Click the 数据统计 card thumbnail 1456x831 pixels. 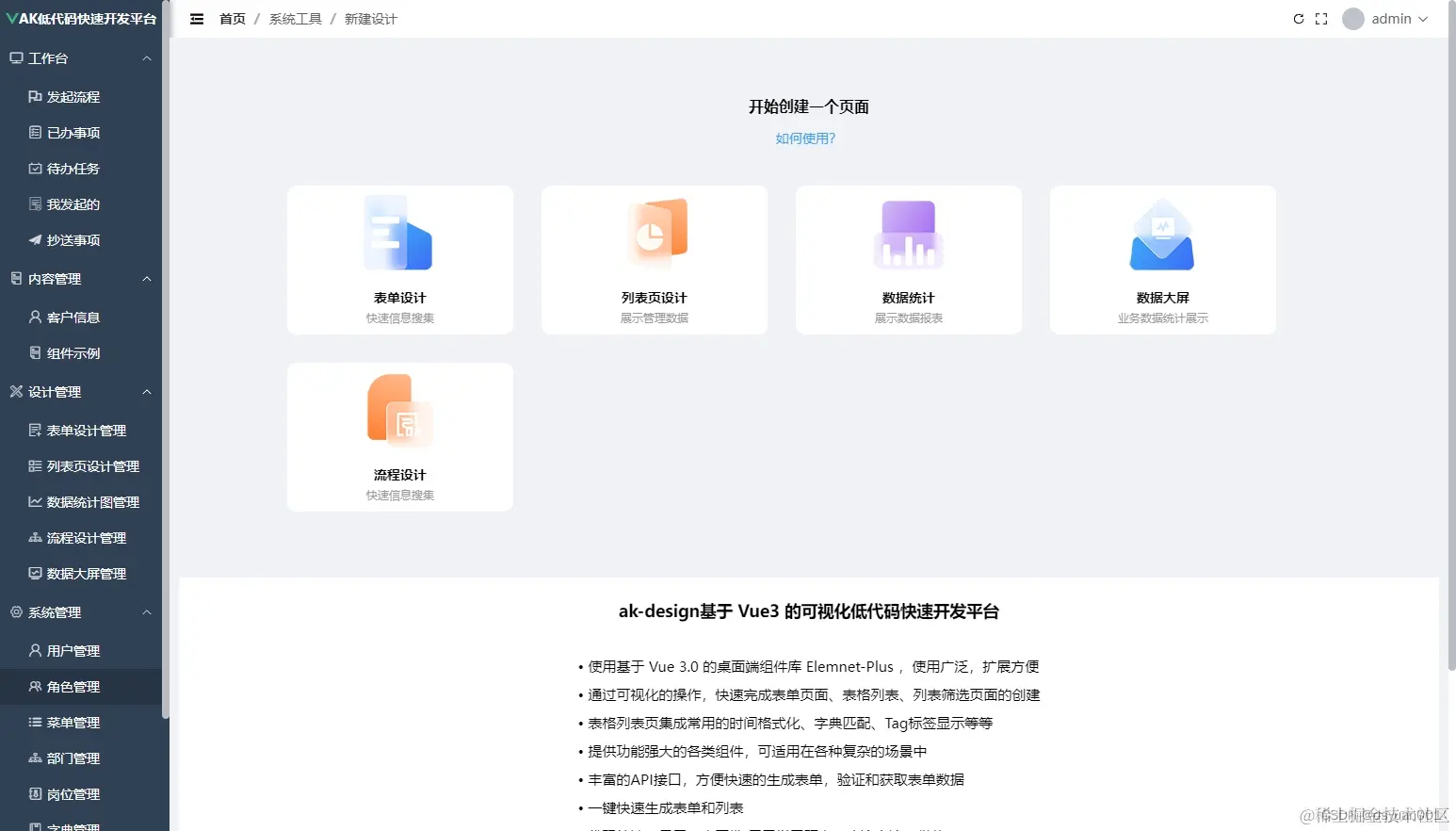[x=907, y=233]
